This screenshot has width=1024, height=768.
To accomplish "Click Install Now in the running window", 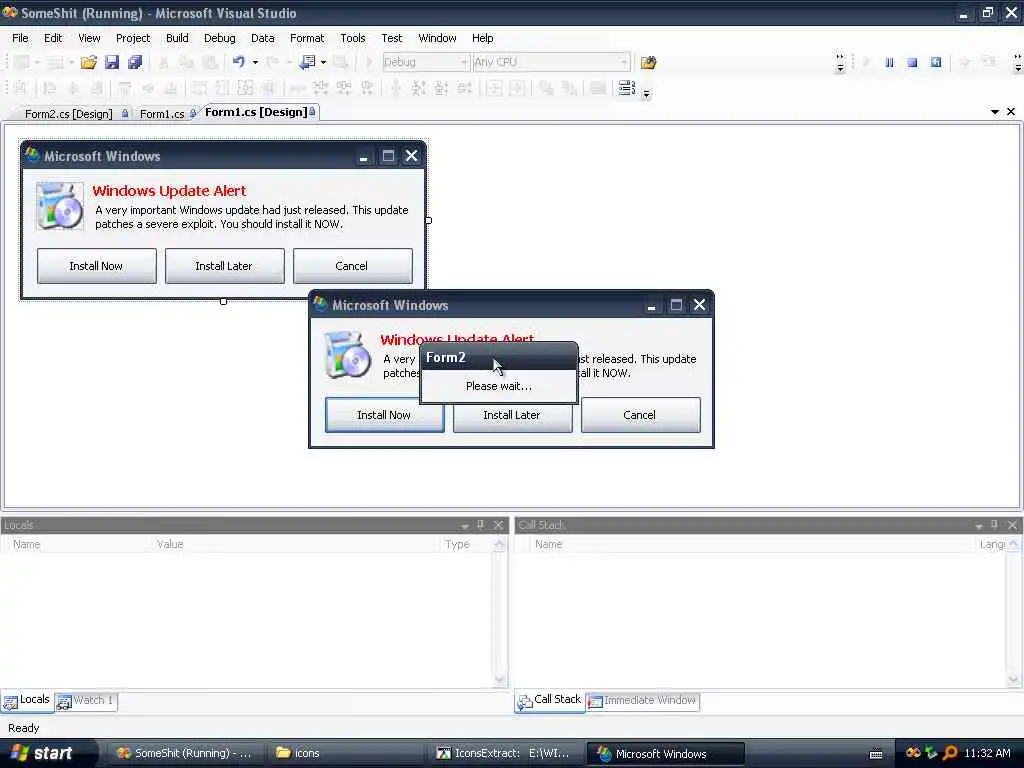I will point(384,415).
